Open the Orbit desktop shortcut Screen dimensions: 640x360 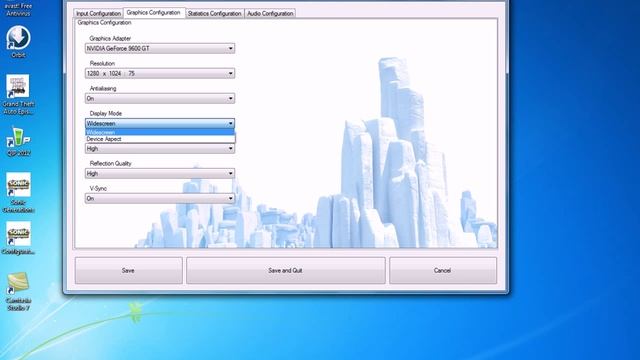tap(18, 42)
